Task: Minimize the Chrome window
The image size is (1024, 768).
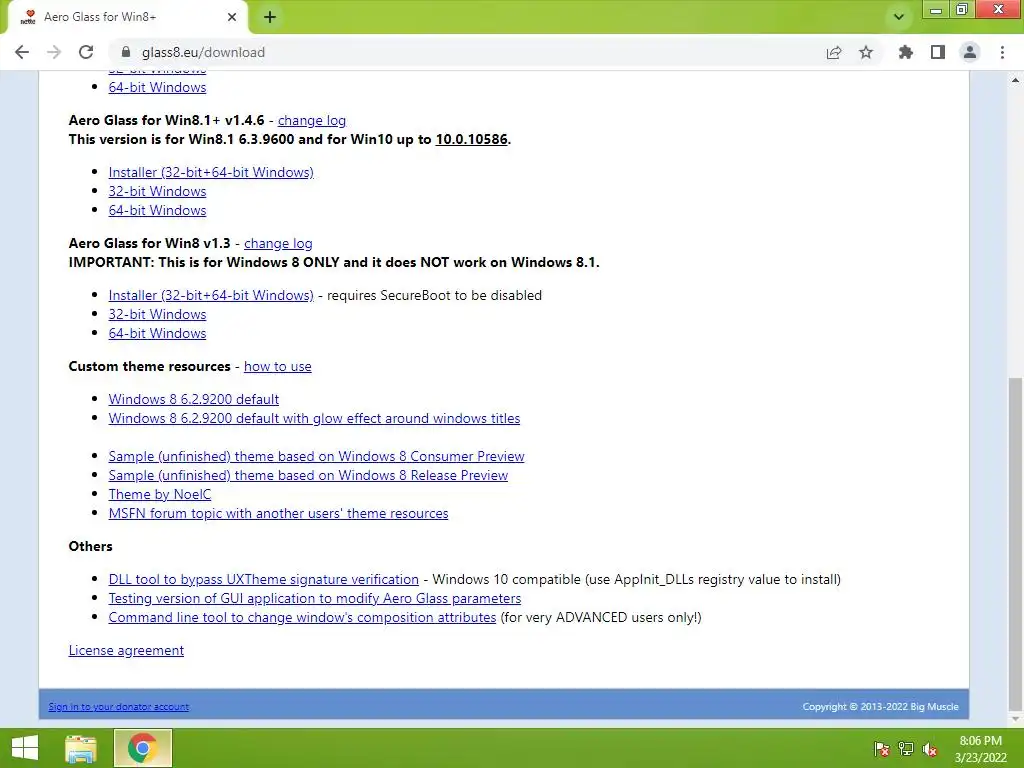Action: click(x=936, y=10)
